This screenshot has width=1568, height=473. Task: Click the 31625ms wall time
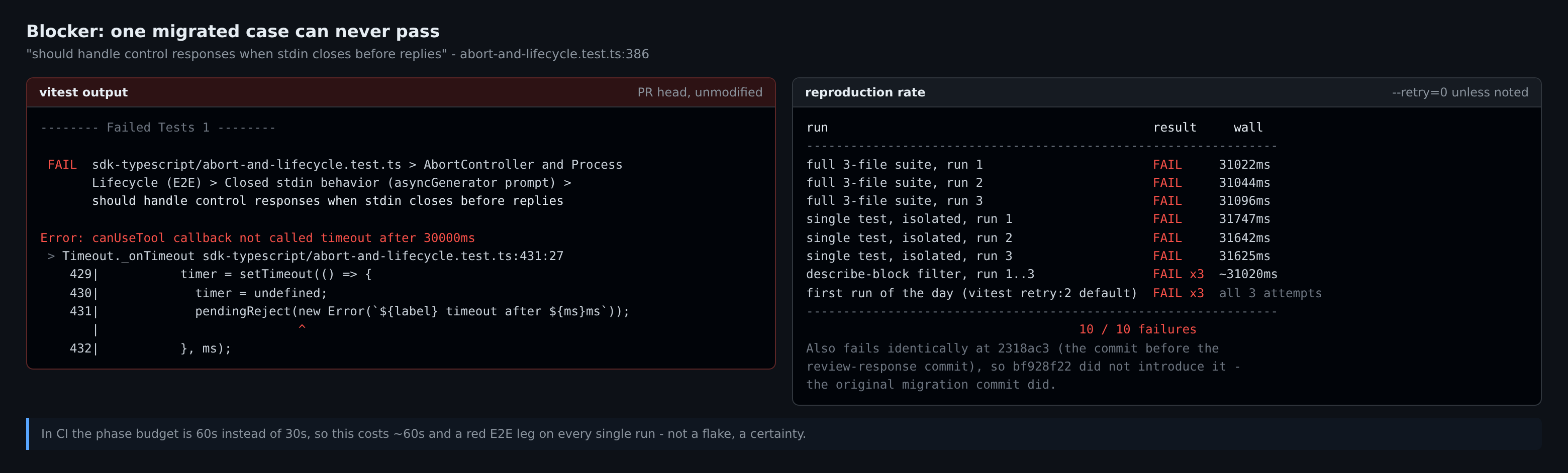point(1244,256)
